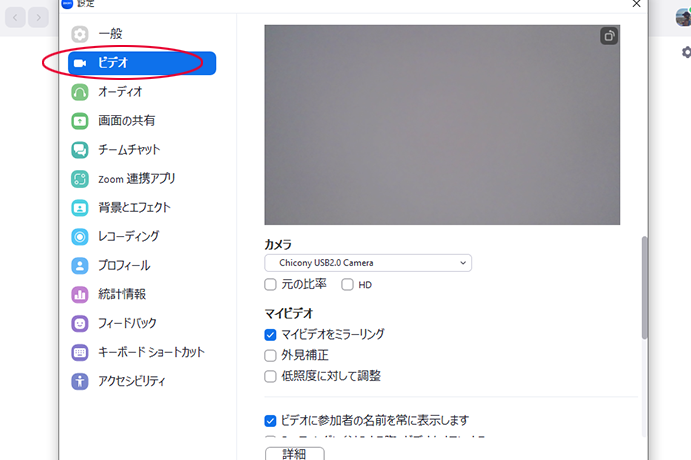The image size is (691, 460).
Task: Open プロフィール settings
Action: (x=142, y=266)
